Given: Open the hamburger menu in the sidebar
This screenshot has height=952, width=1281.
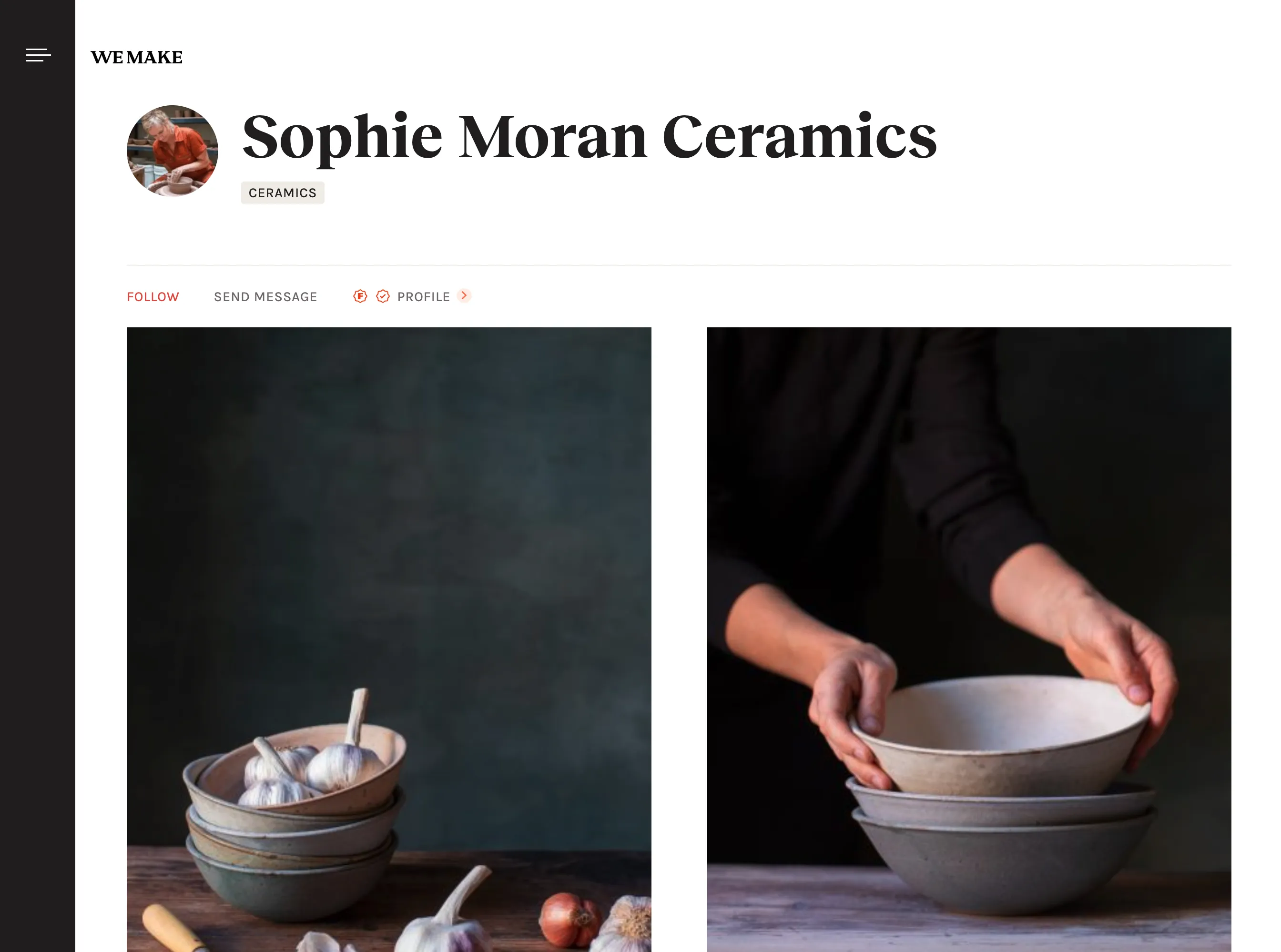Looking at the screenshot, I should (38, 55).
